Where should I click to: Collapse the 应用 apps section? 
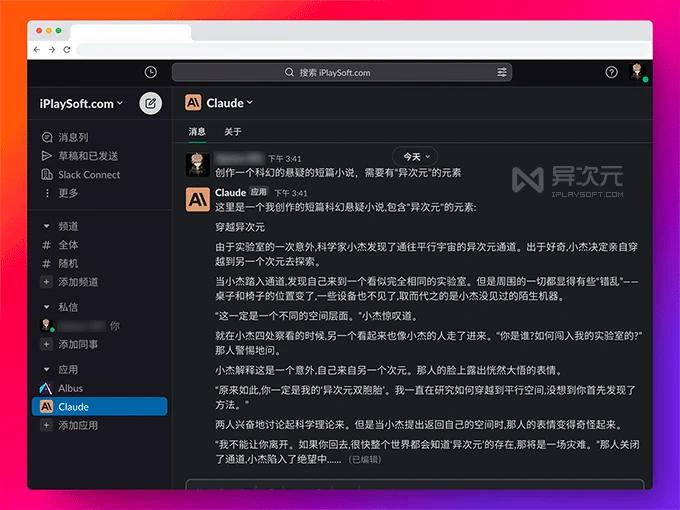(46, 369)
